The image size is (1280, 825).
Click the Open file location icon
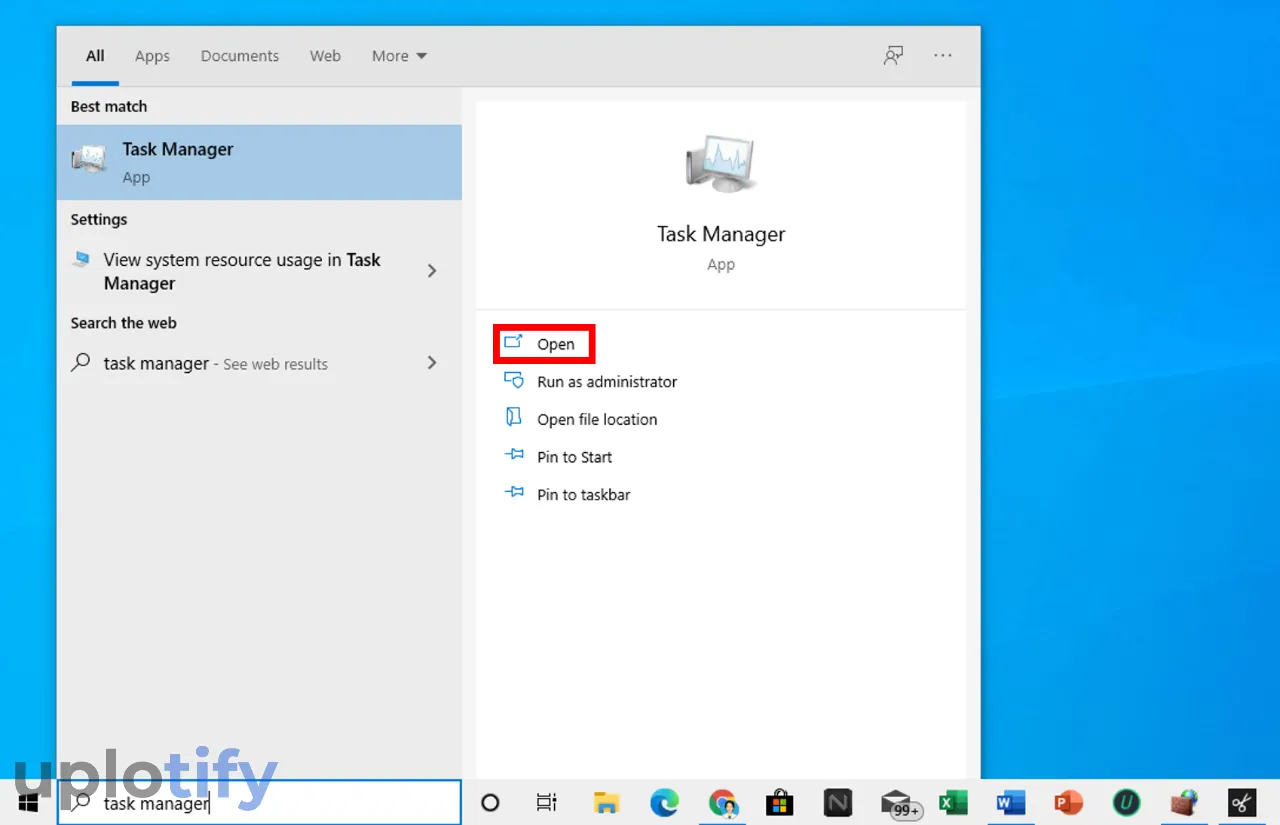pyautogui.click(x=513, y=418)
